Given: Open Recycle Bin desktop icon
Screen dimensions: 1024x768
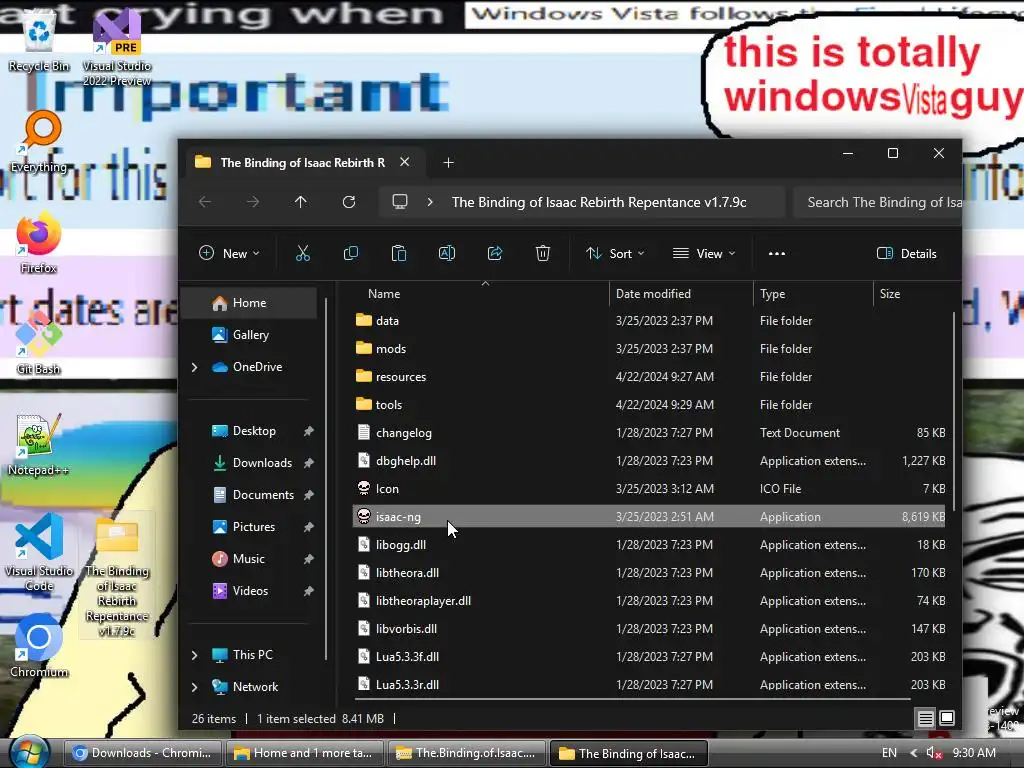Looking at the screenshot, I should point(39,38).
